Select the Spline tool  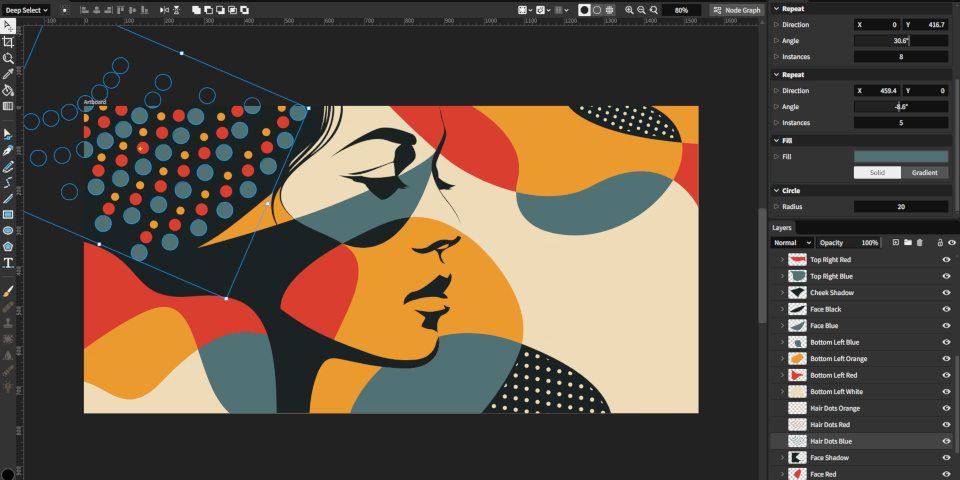[8, 182]
